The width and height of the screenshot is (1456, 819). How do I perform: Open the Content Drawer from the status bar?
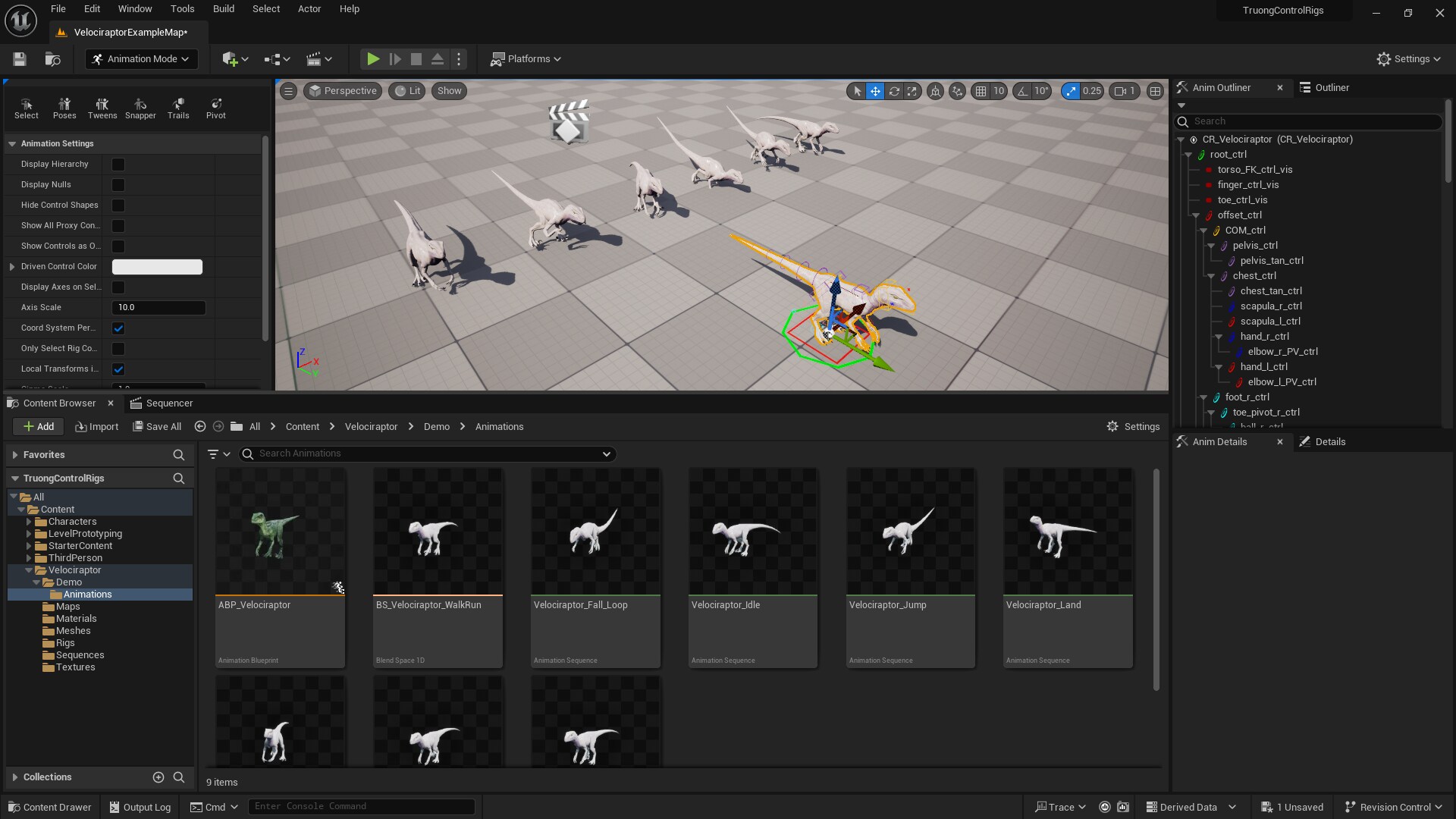[x=49, y=806]
